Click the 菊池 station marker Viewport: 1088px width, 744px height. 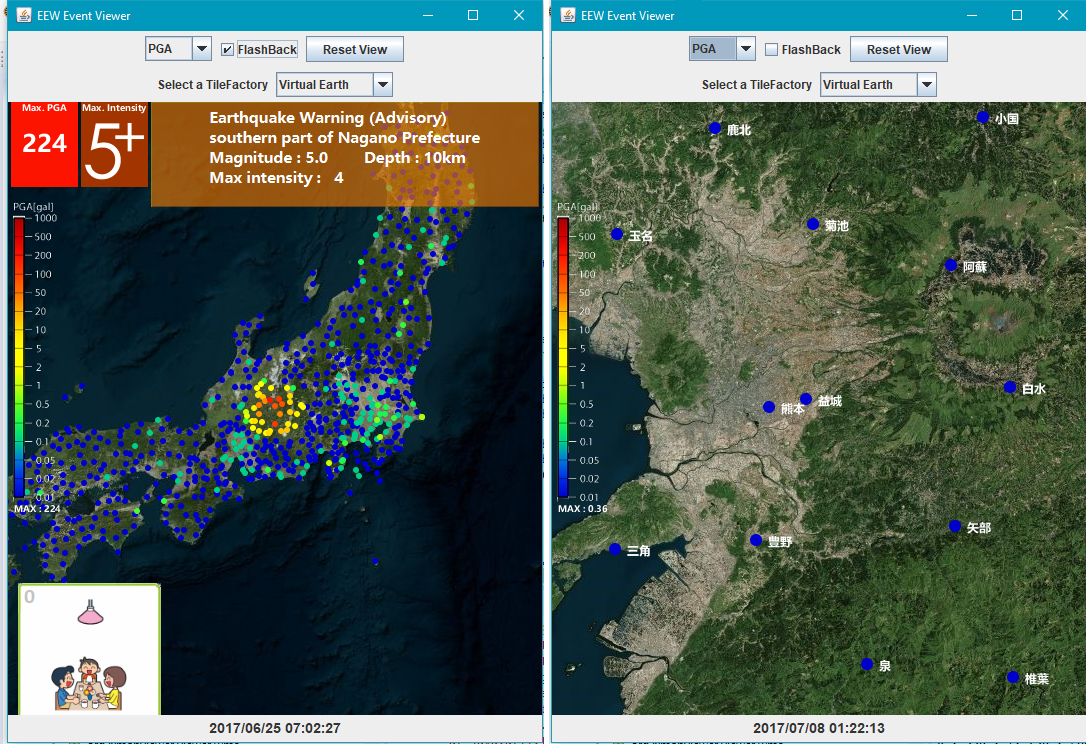813,224
